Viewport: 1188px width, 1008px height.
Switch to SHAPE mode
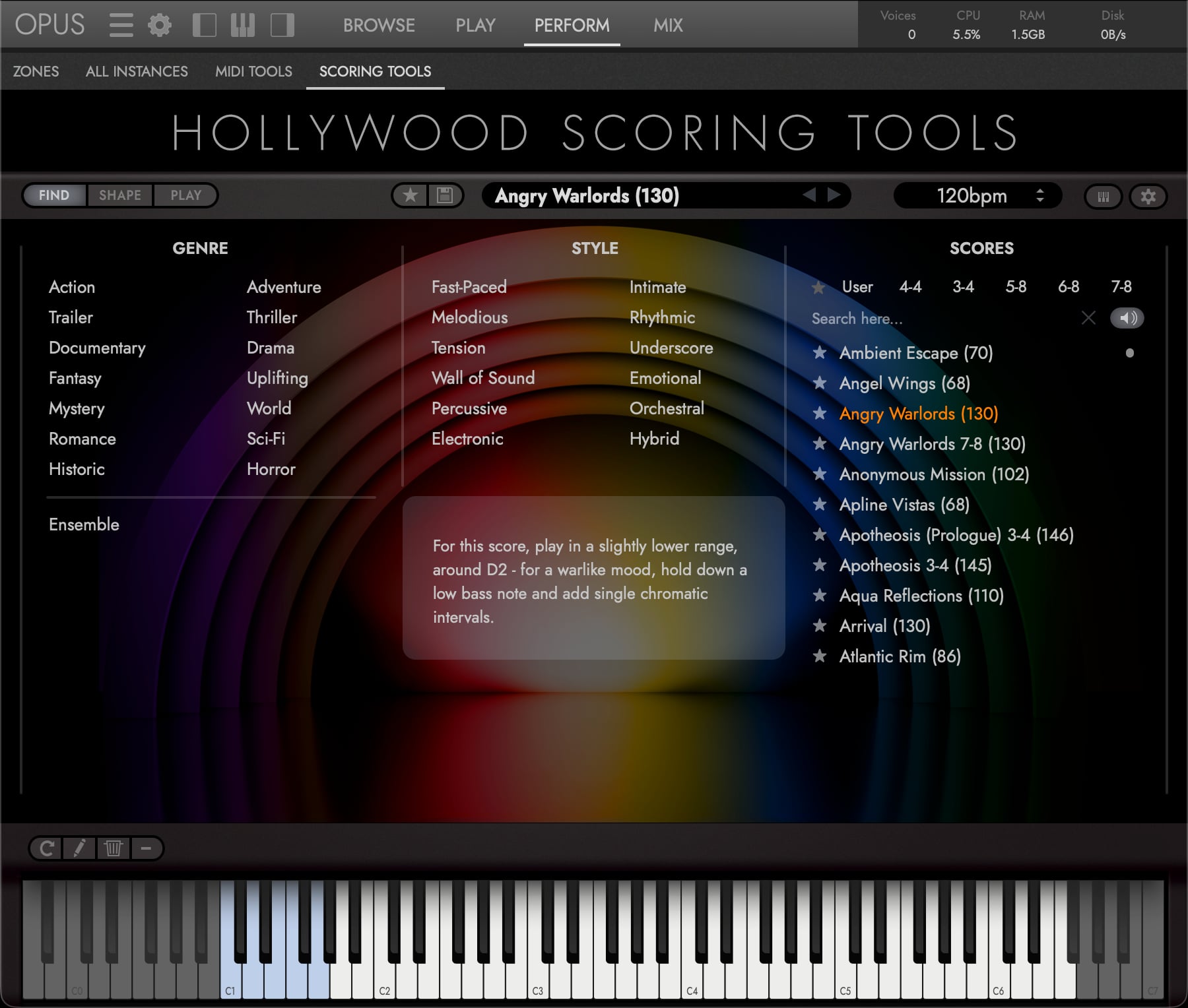pos(120,195)
